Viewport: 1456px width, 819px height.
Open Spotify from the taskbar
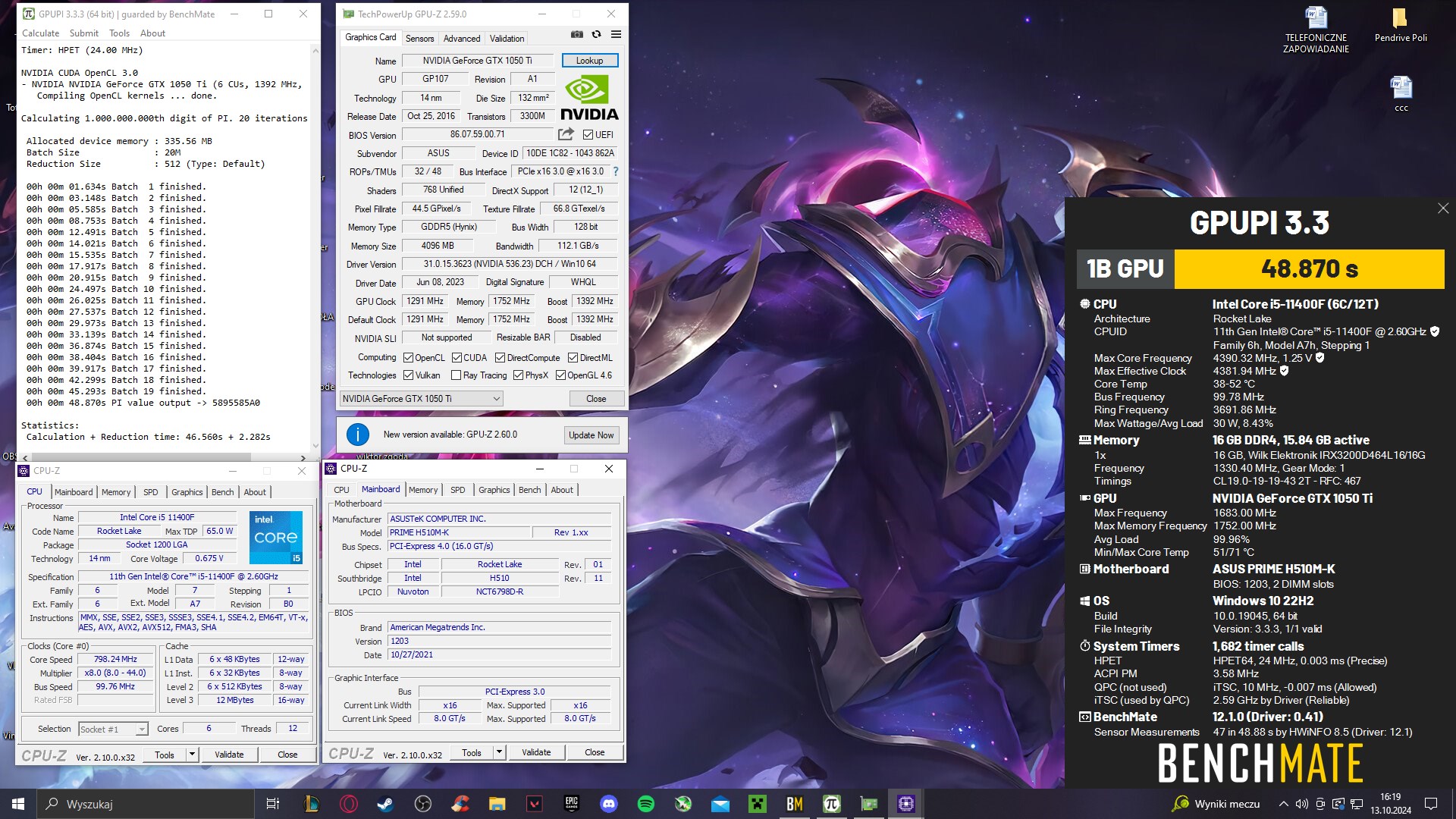click(646, 804)
